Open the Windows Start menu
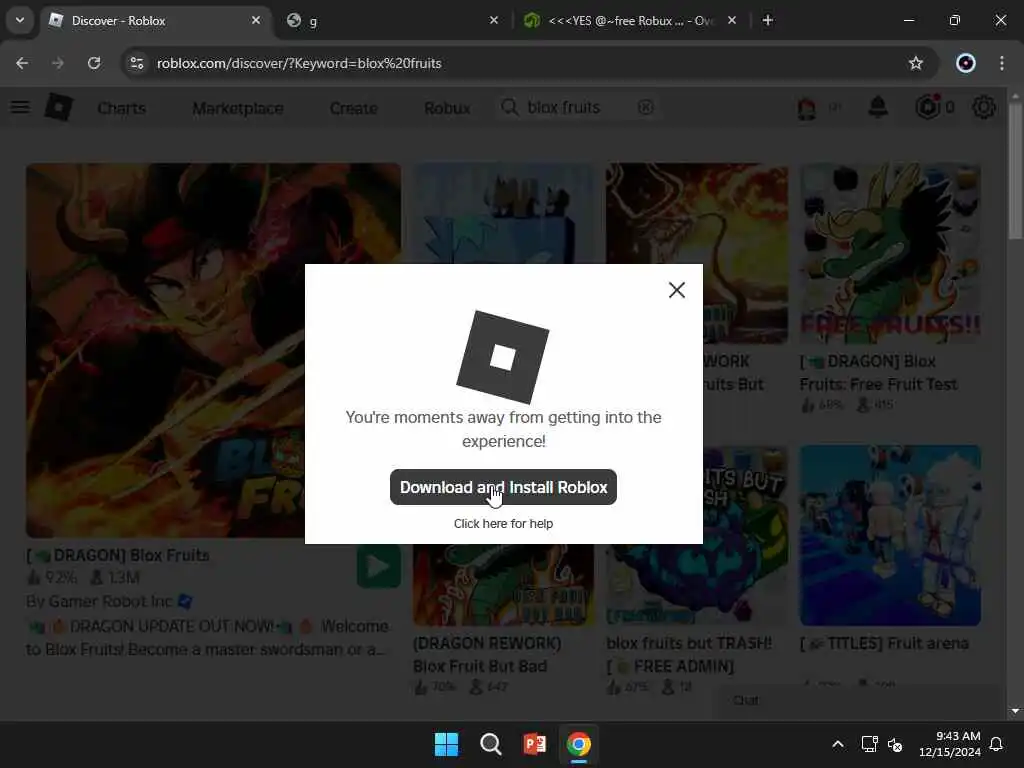This screenshot has width=1024, height=768. [x=447, y=744]
